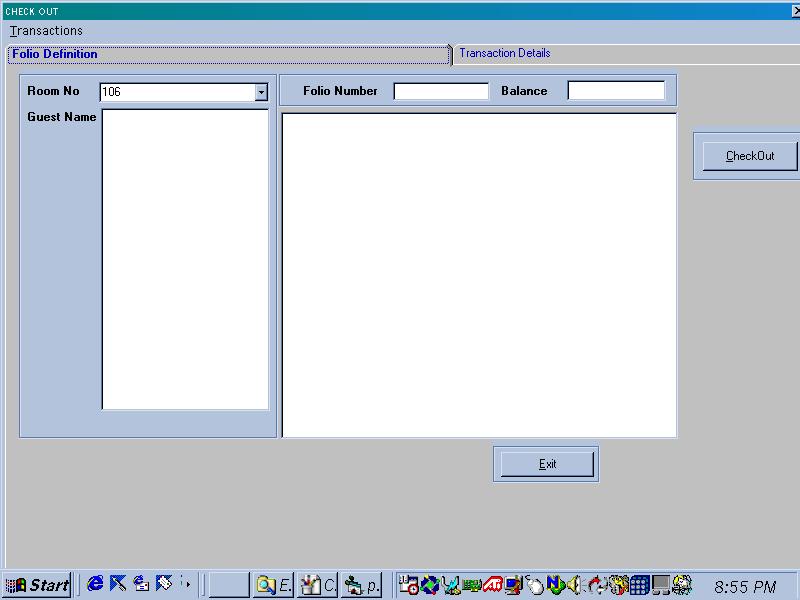Click the Show Desktop quick launch icon
800x600 pixels.
118,583
